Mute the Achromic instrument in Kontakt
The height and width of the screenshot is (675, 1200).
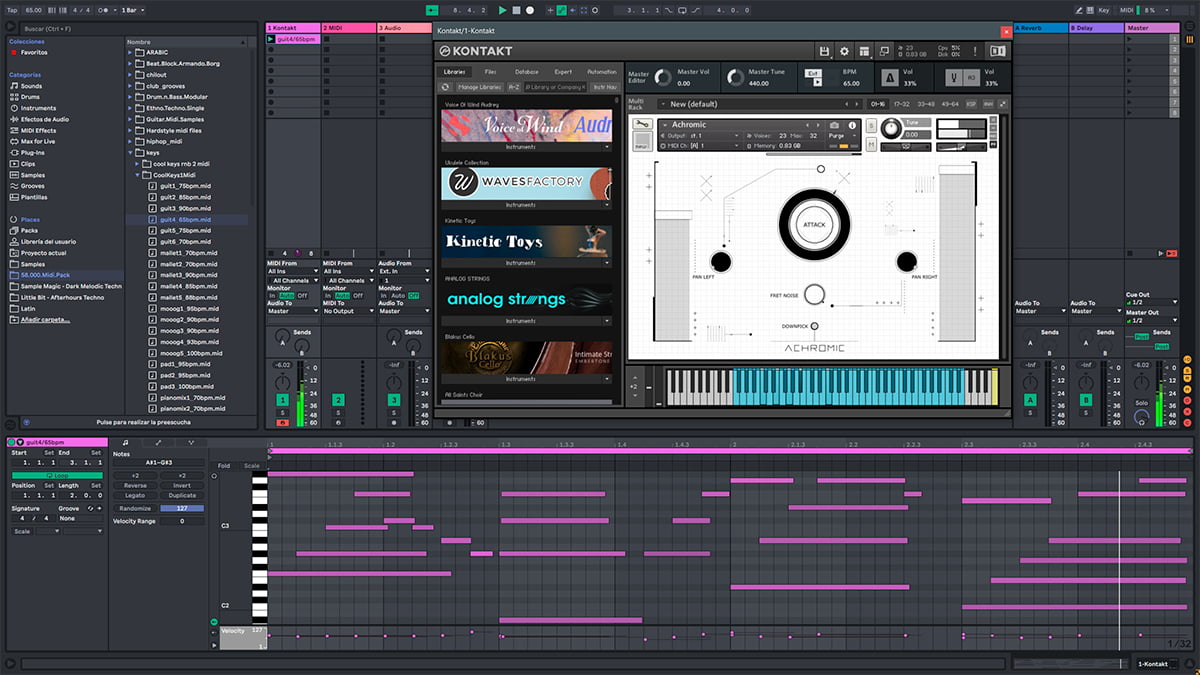870,145
